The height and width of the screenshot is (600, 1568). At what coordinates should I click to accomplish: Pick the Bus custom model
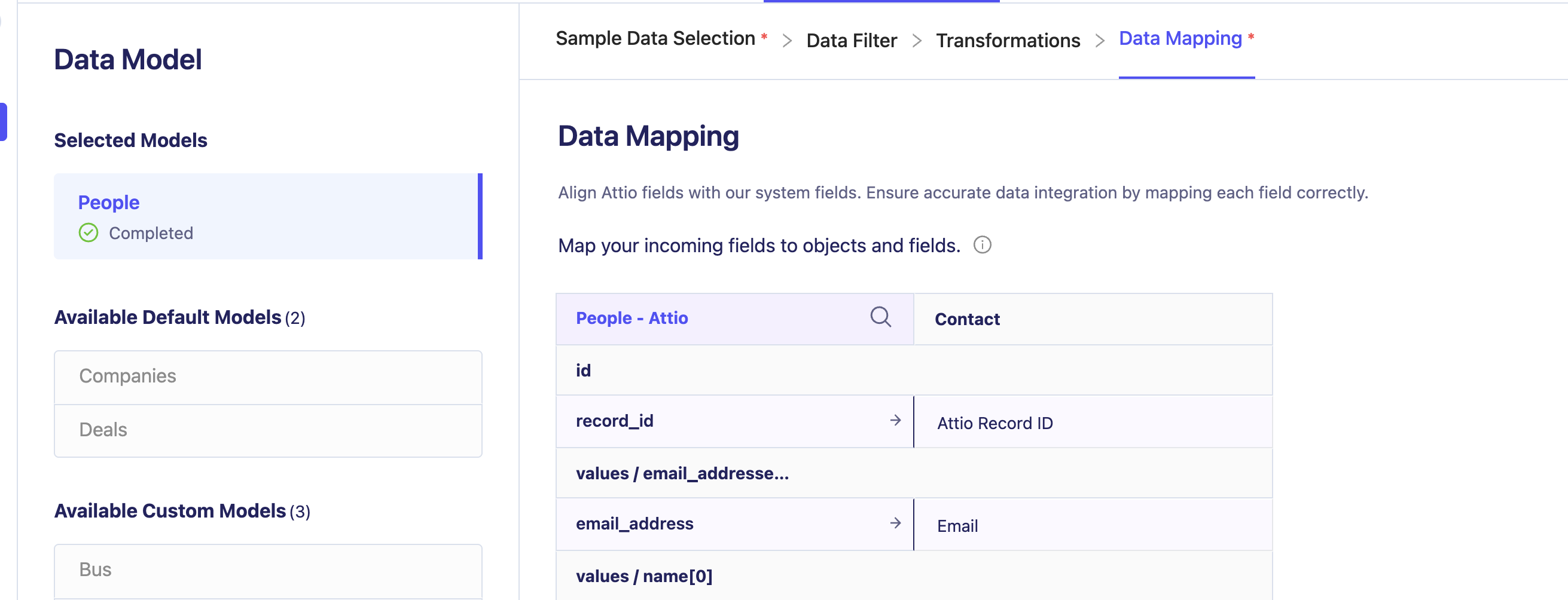[x=268, y=570]
